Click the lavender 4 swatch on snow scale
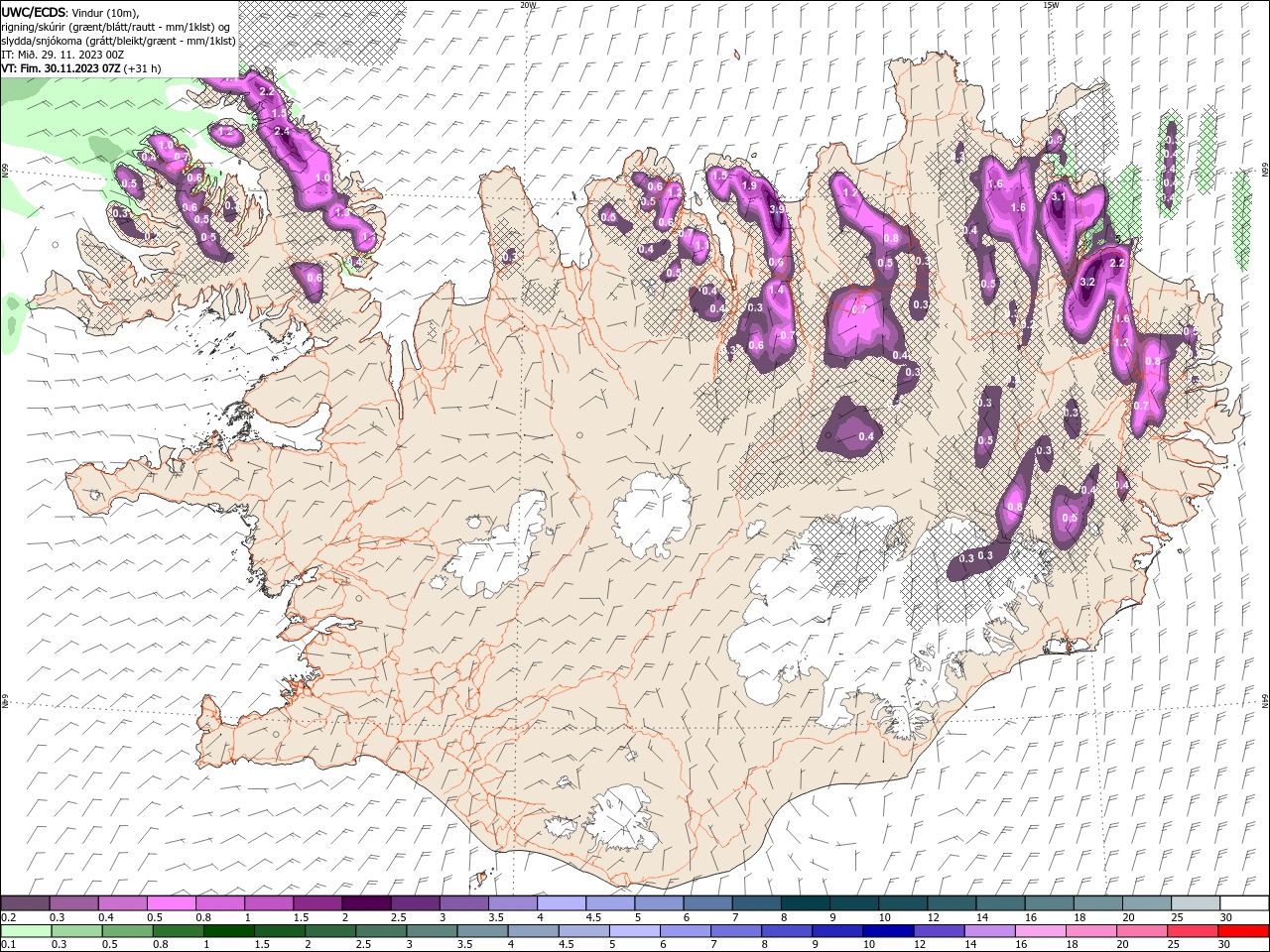This screenshot has width=1270, height=952. pos(561,903)
